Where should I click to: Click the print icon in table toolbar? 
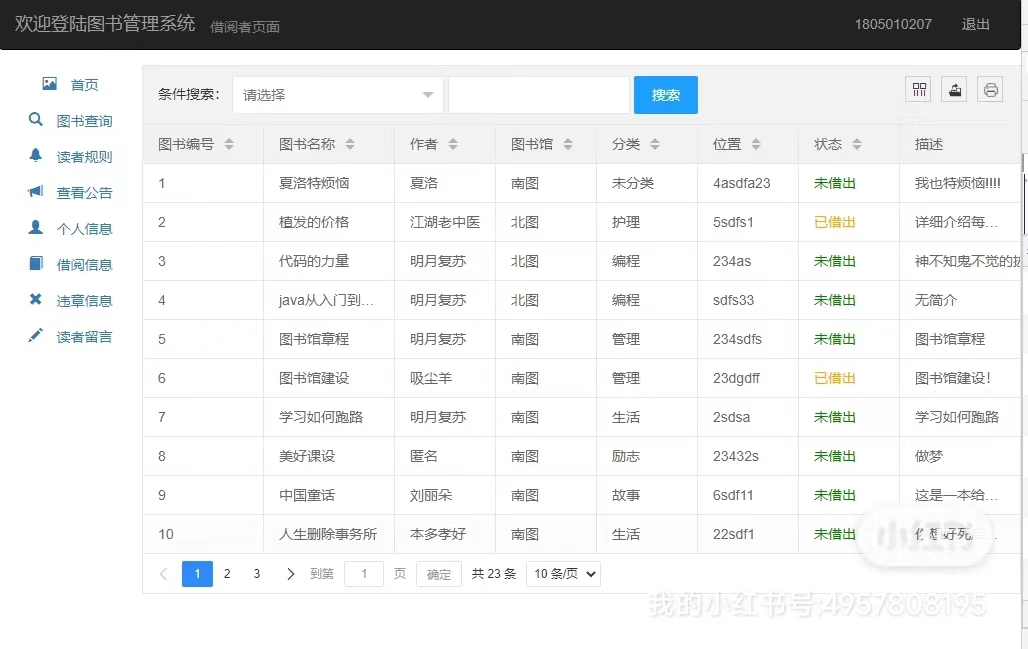[990, 90]
